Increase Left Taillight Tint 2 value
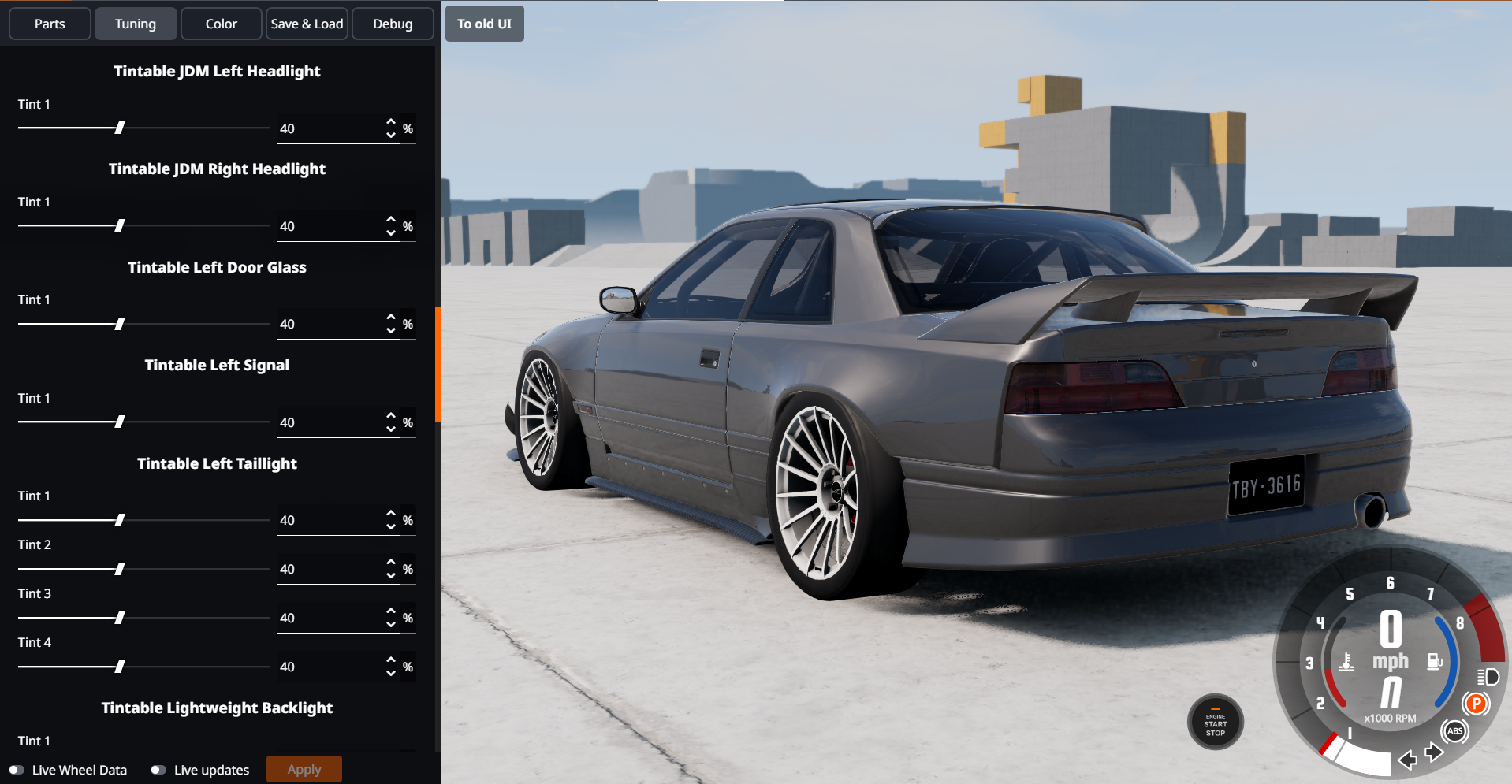 click(391, 563)
